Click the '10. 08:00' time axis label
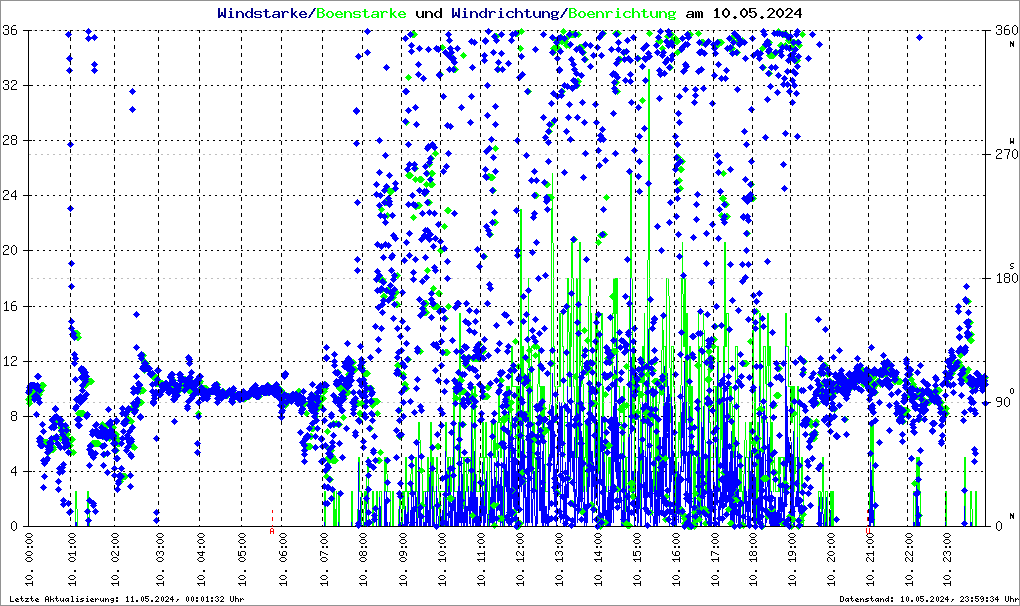This screenshot has width=1020, height=606. click(x=363, y=560)
